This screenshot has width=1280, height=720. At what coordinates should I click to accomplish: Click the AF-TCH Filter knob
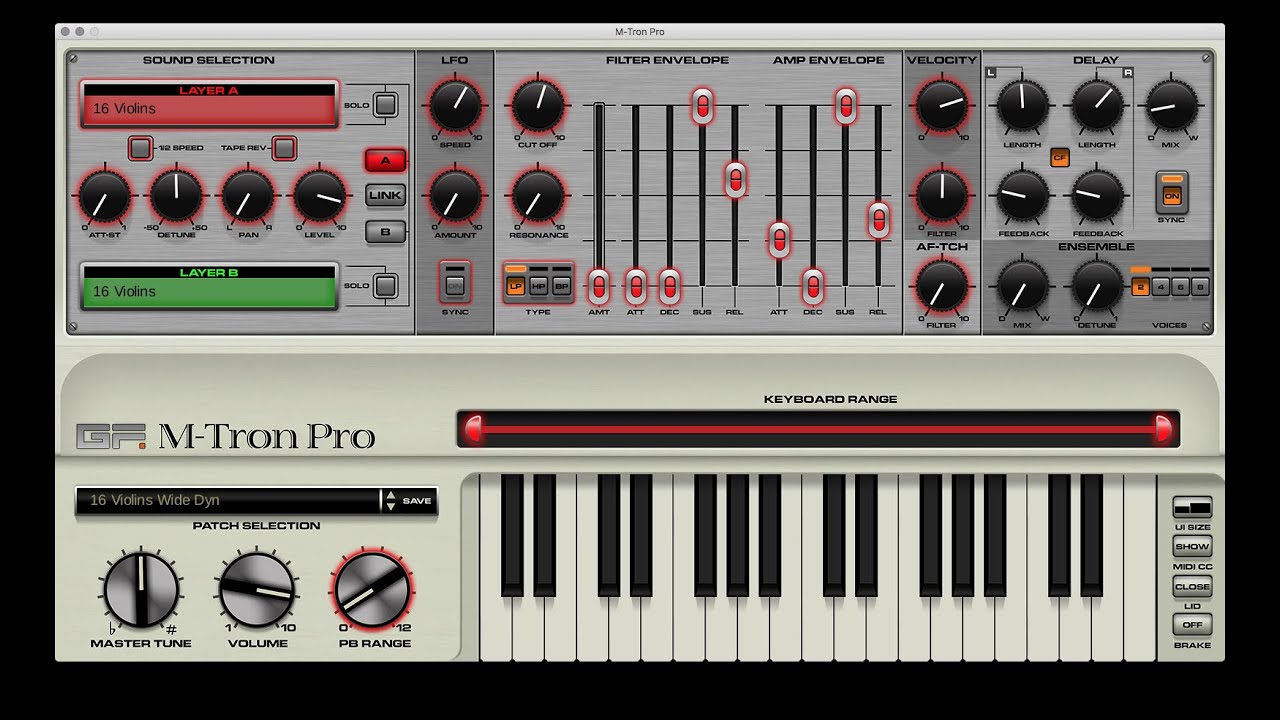pos(941,287)
